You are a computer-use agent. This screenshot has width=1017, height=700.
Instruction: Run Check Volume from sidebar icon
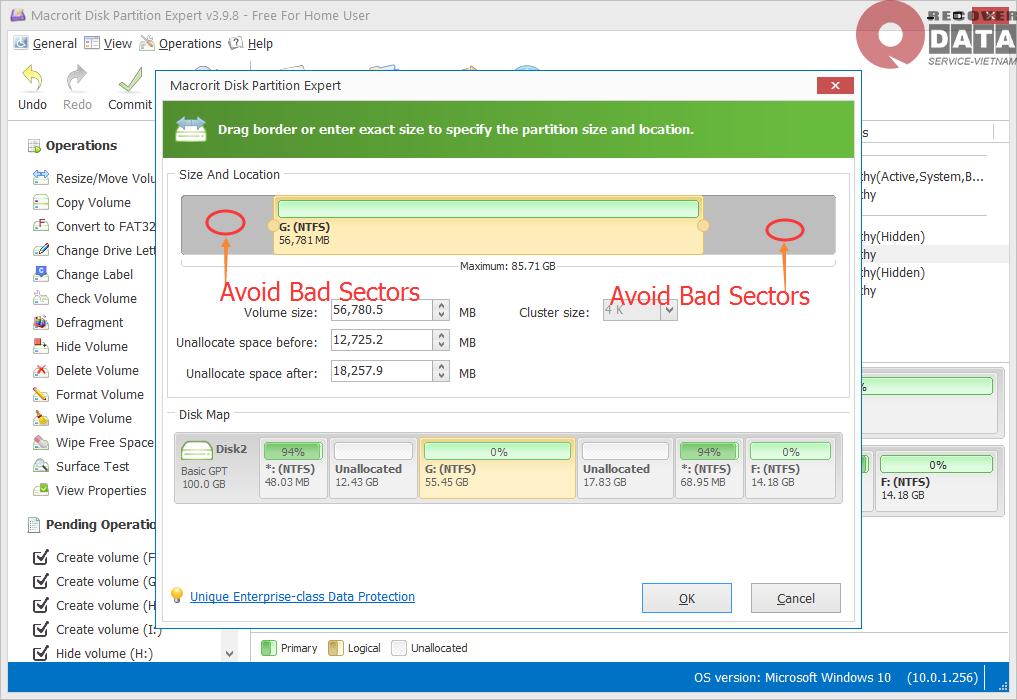pos(41,298)
